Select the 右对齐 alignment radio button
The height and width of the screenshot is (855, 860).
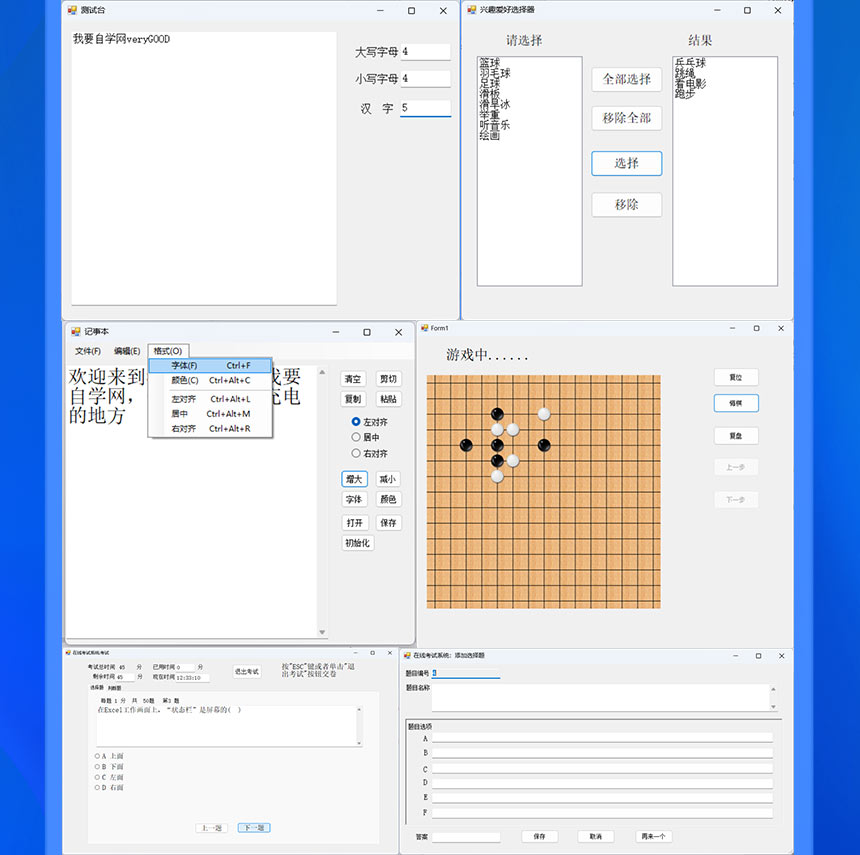coord(356,453)
